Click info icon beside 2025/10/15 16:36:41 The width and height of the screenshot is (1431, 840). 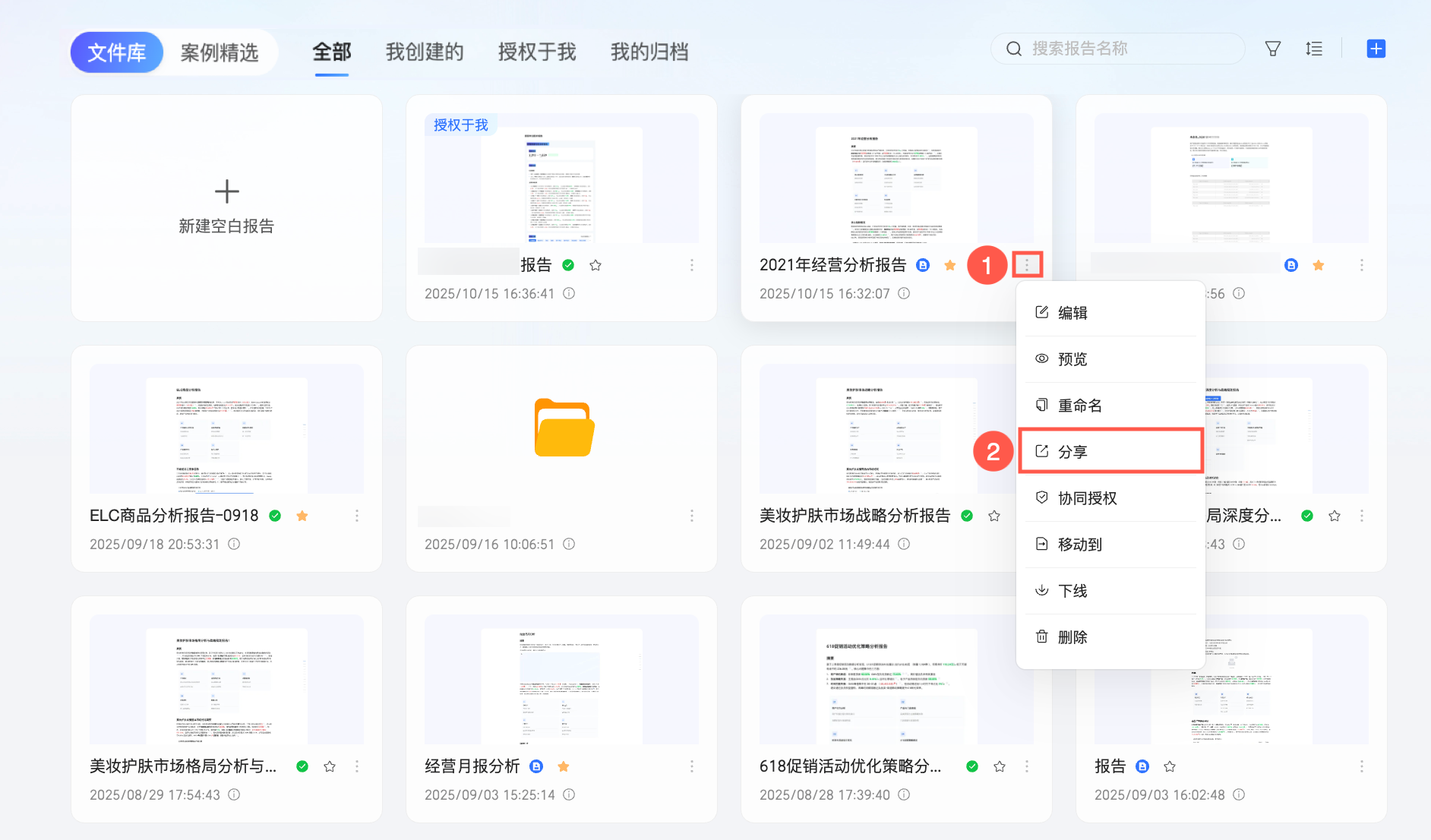[x=569, y=293]
